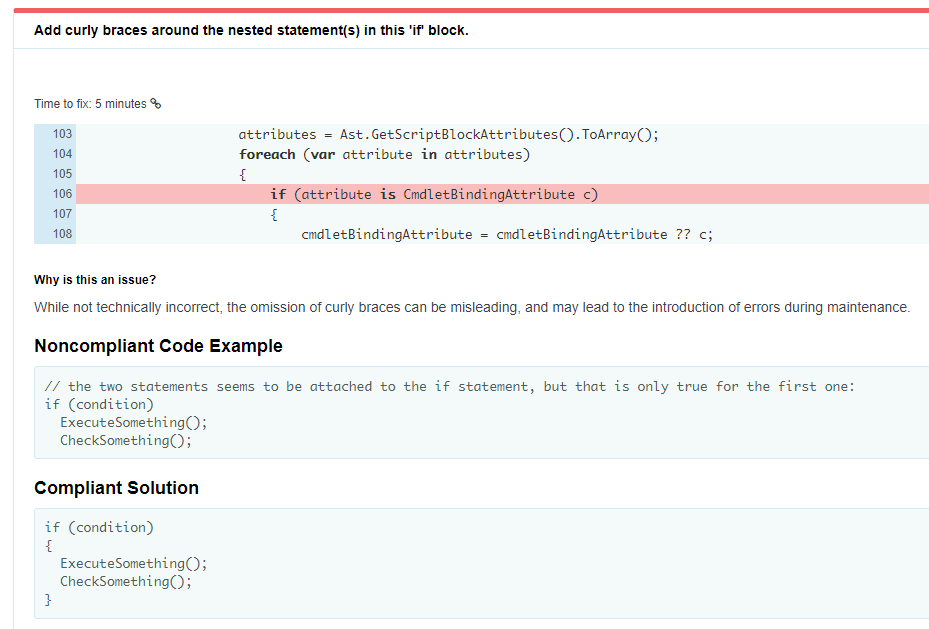
Task: Click line number 107 in the code gutter
Action: tap(62, 214)
